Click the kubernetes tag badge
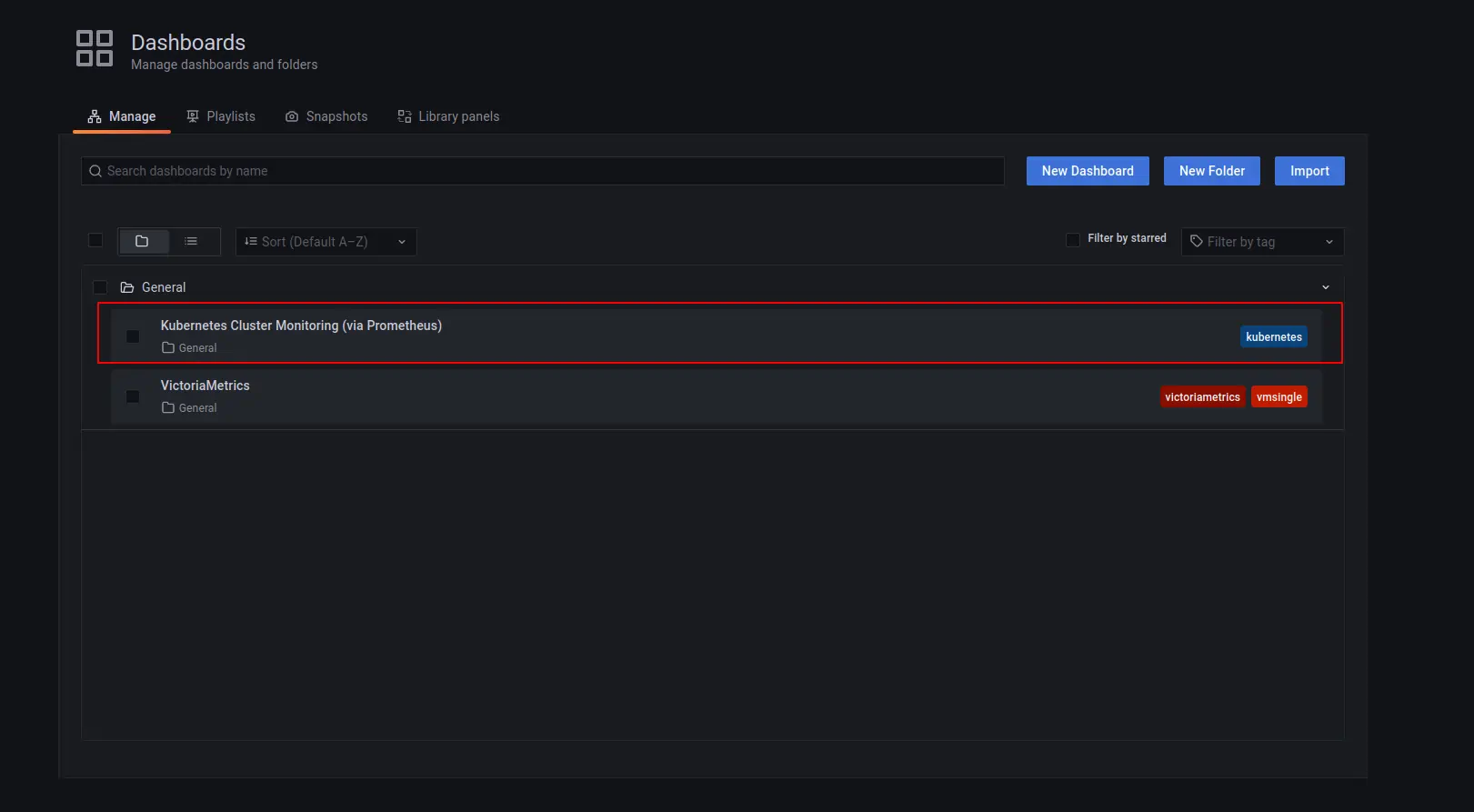Viewport: 1474px width, 812px height. [x=1273, y=337]
